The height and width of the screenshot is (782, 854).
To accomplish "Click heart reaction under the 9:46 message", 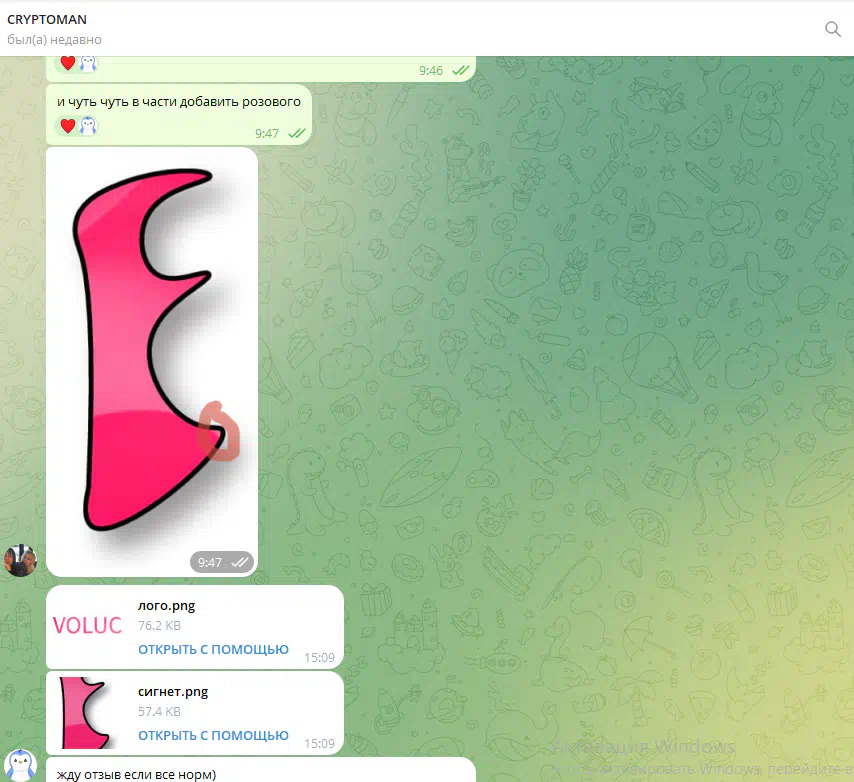I will click(x=67, y=63).
